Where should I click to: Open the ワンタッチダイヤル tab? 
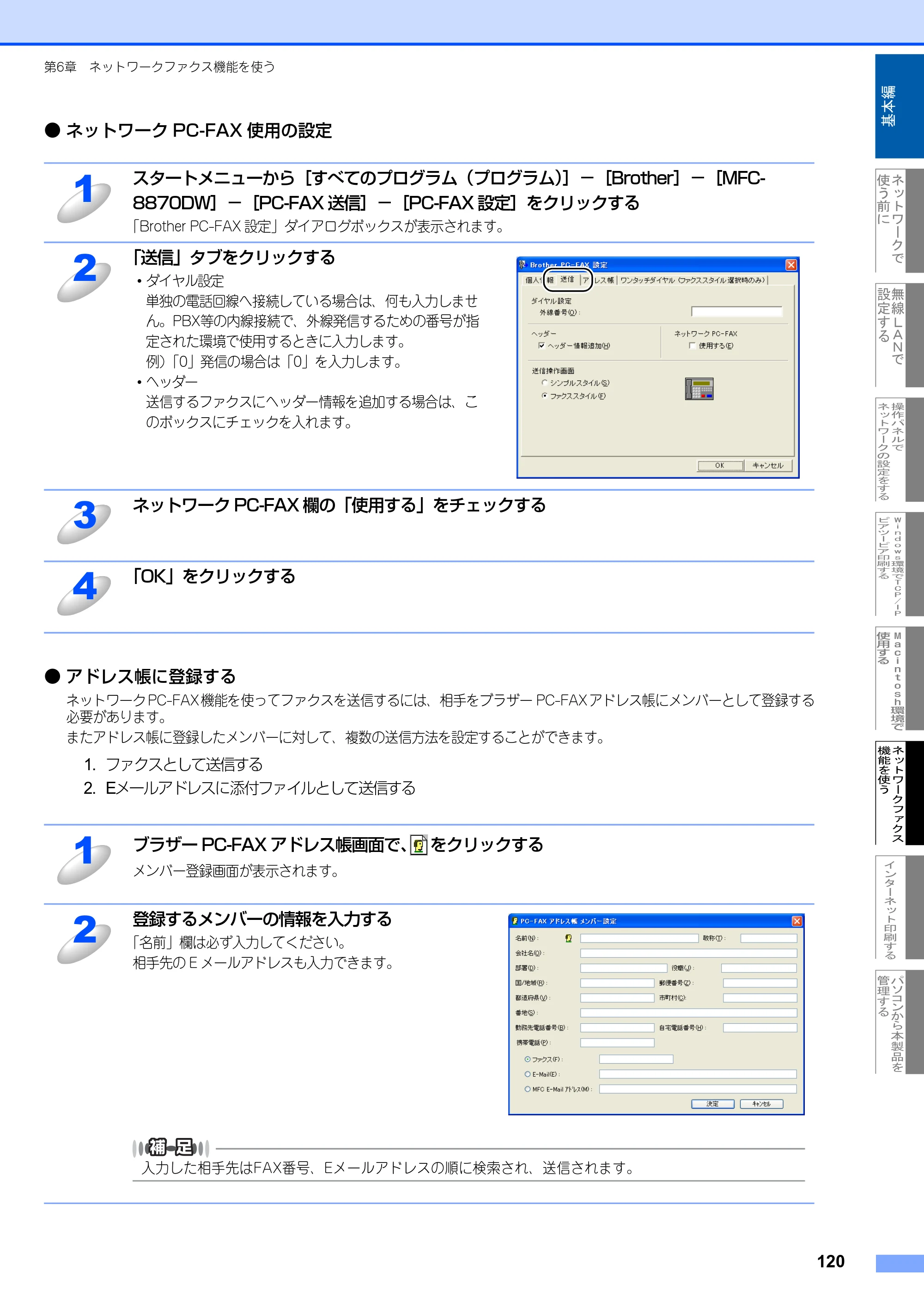693,280
